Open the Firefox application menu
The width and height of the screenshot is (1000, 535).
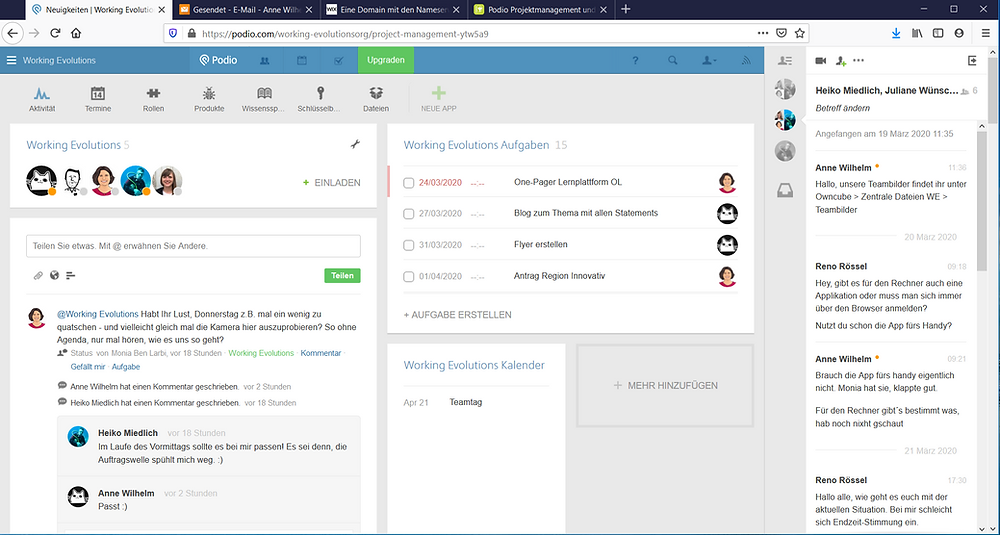[x=986, y=33]
